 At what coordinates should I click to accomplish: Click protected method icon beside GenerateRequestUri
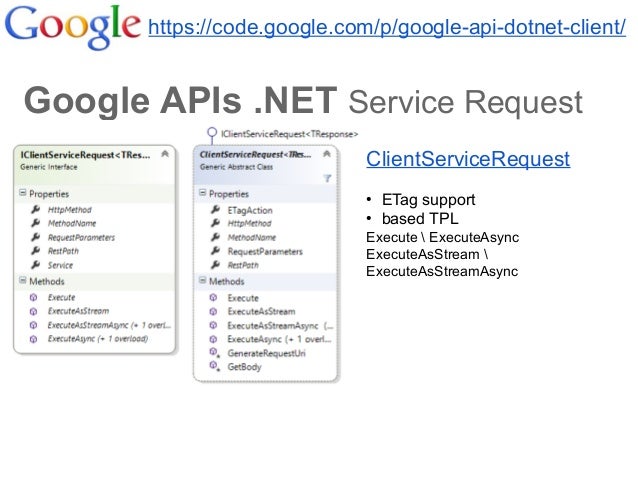tap(214, 352)
